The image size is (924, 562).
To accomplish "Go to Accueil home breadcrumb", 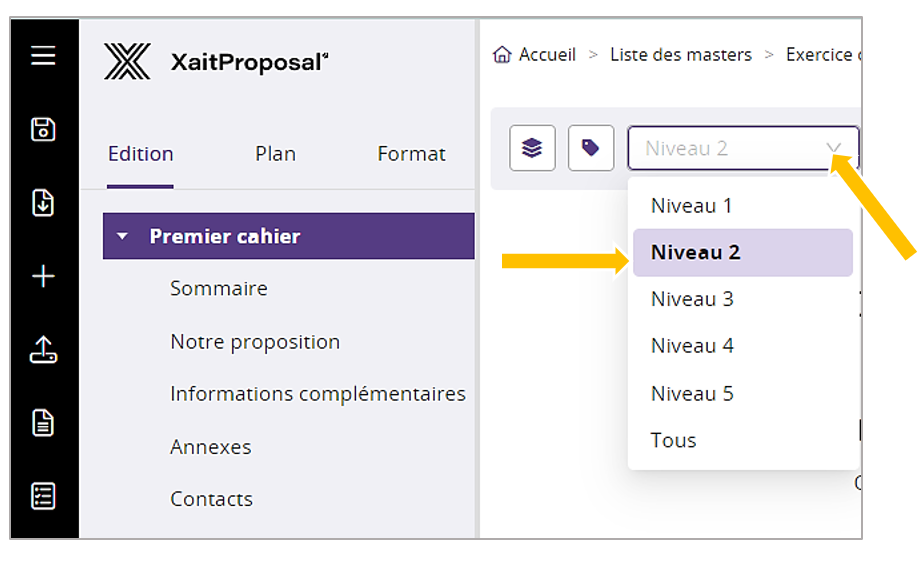I will tap(535, 55).
